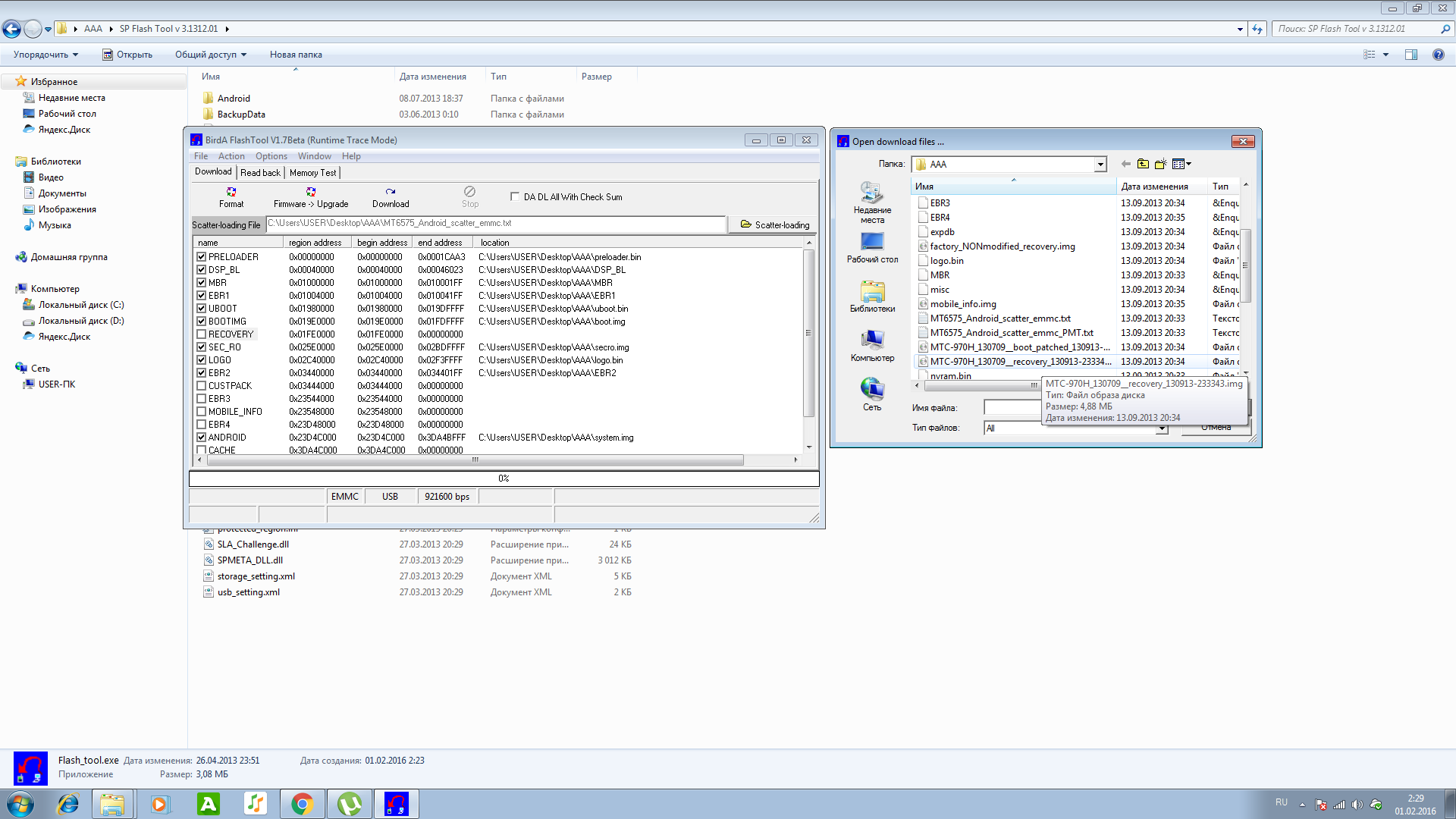Expand the folder AAA dropdown in dialog
This screenshot has height=819, width=1456.
(1100, 165)
